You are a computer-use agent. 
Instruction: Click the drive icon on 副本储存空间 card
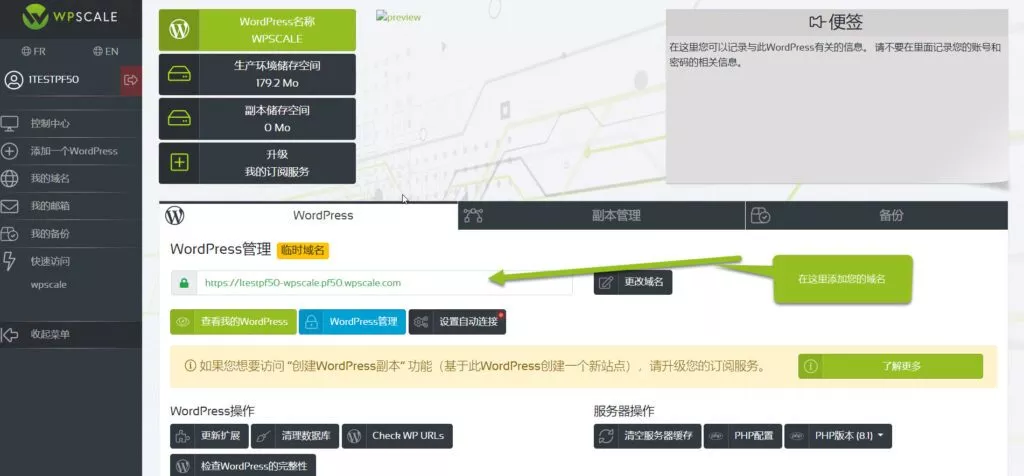click(x=179, y=119)
